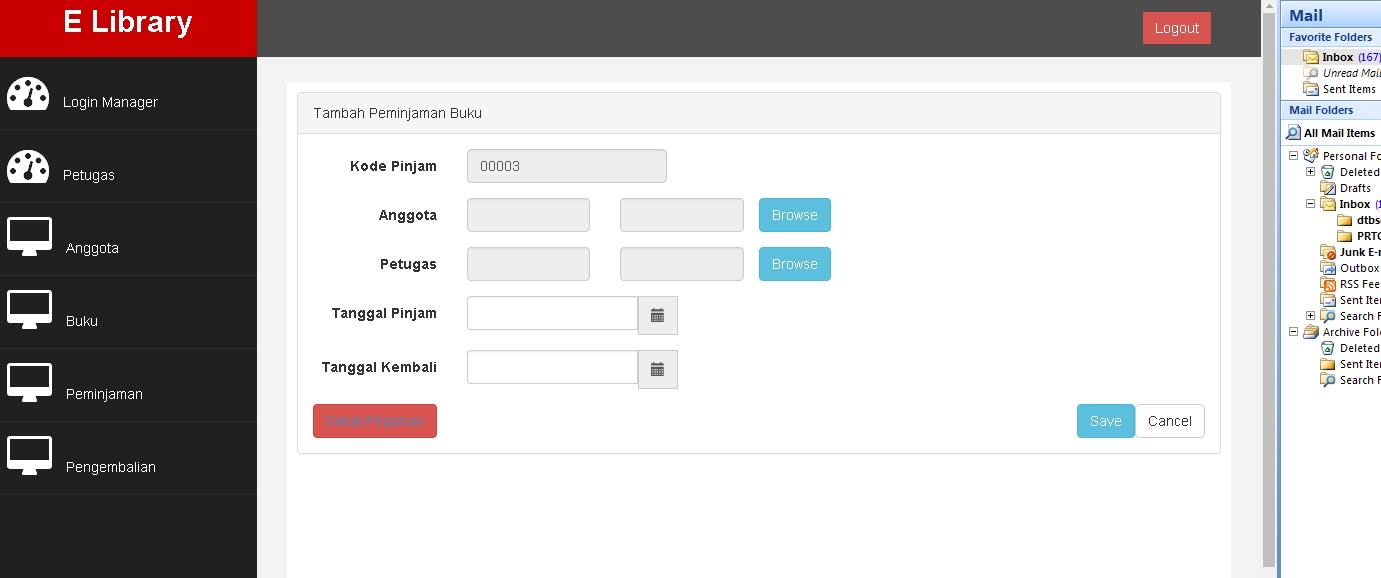Browse for an Anggota member
This screenshot has width=1381, height=578.
(795, 215)
